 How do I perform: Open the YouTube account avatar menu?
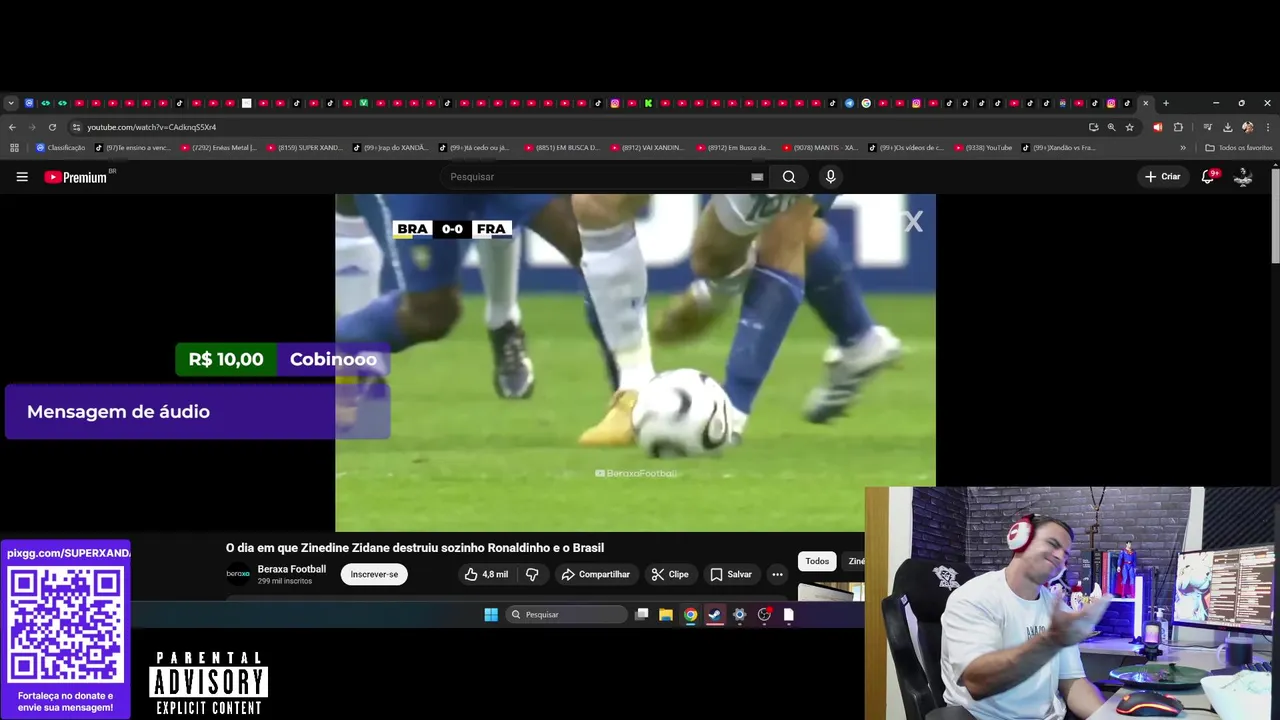pyautogui.click(x=1243, y=177)
